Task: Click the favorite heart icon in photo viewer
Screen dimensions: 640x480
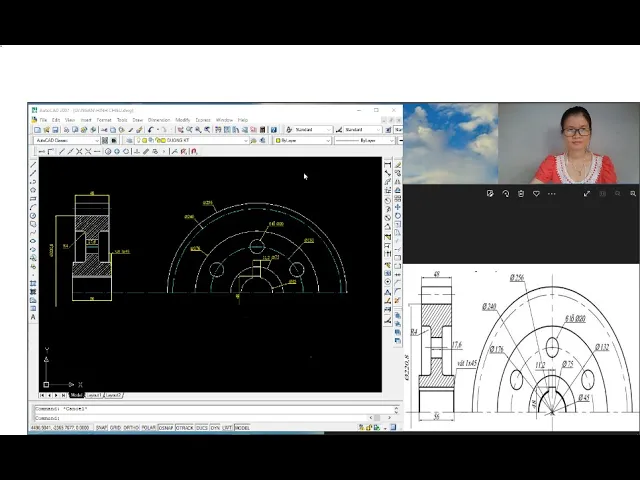Action: [x=536, y=193]
